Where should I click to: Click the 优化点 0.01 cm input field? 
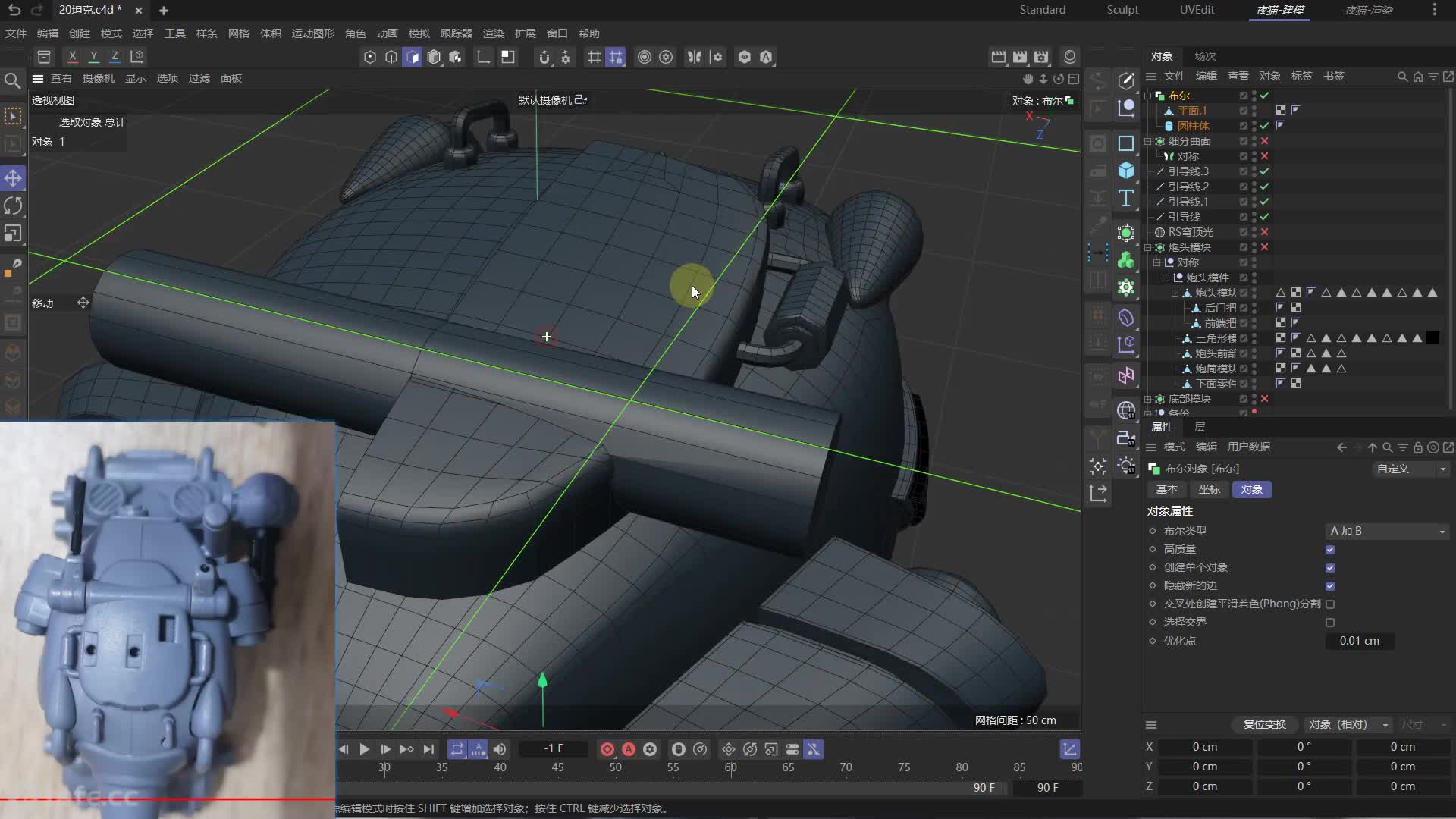tap(1360, 641)
